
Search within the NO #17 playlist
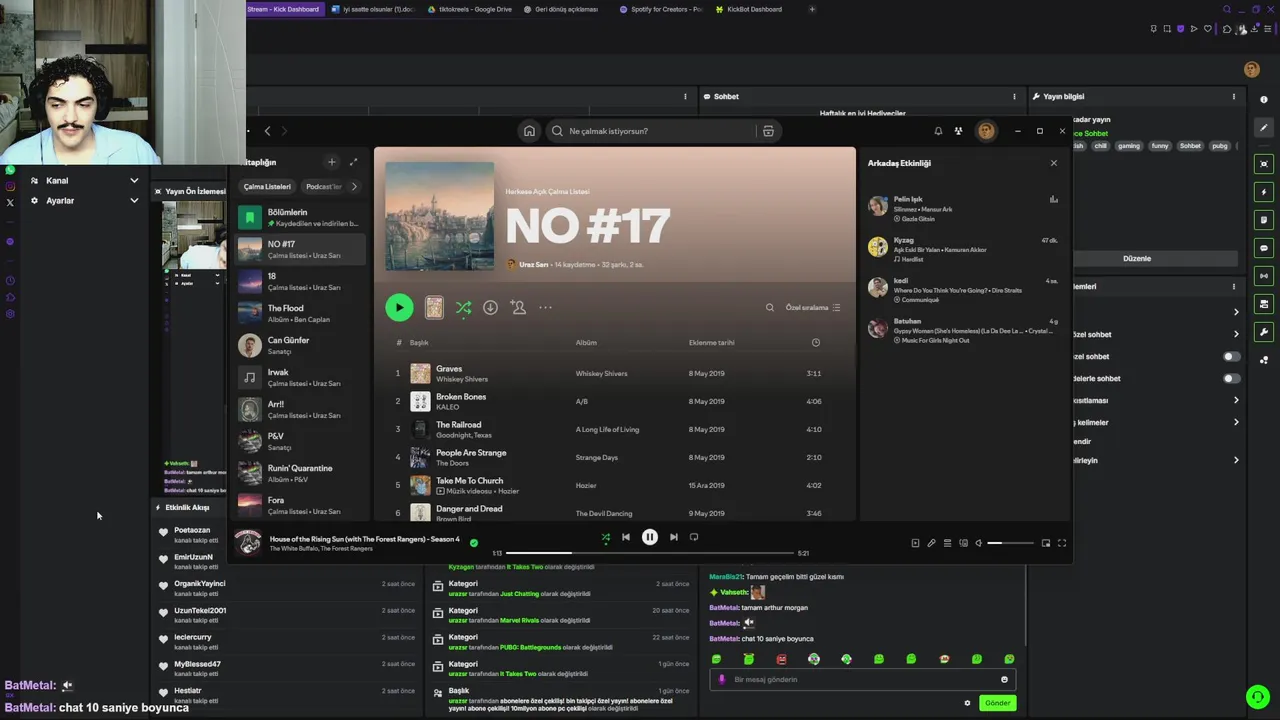pyautogui.click(x=770, y=308)
